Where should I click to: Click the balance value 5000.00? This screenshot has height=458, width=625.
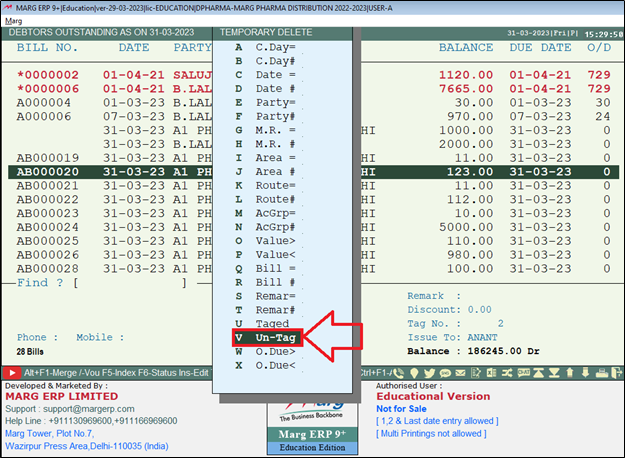click(x=466, y=227)
